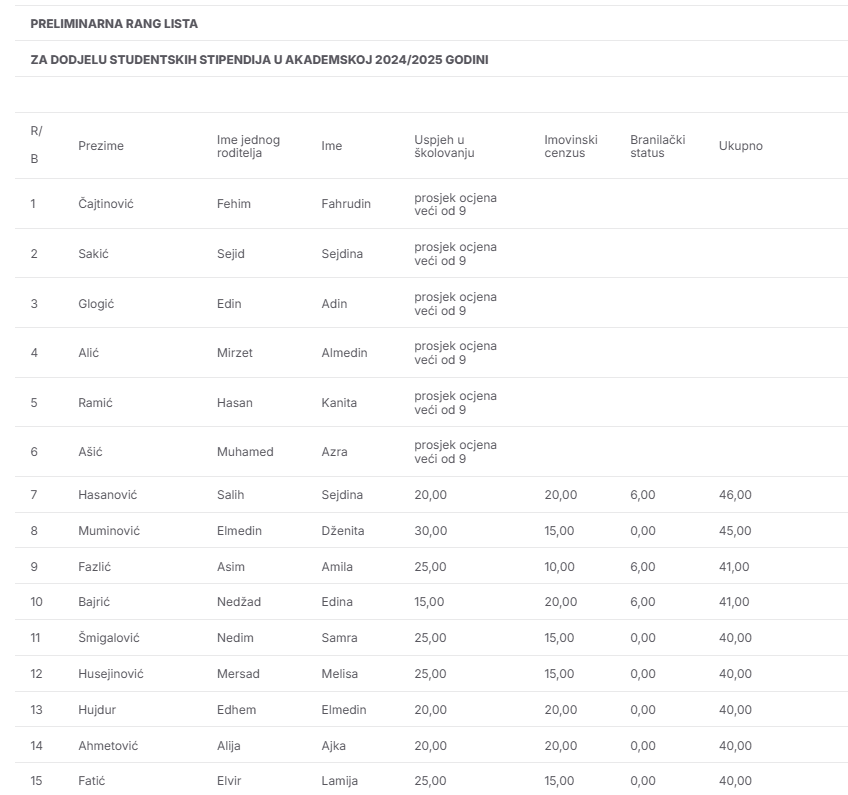The image size is (848, 795).
Task: Select the total 45,00 in Muminović's row
Action: [x=735, y=531]
